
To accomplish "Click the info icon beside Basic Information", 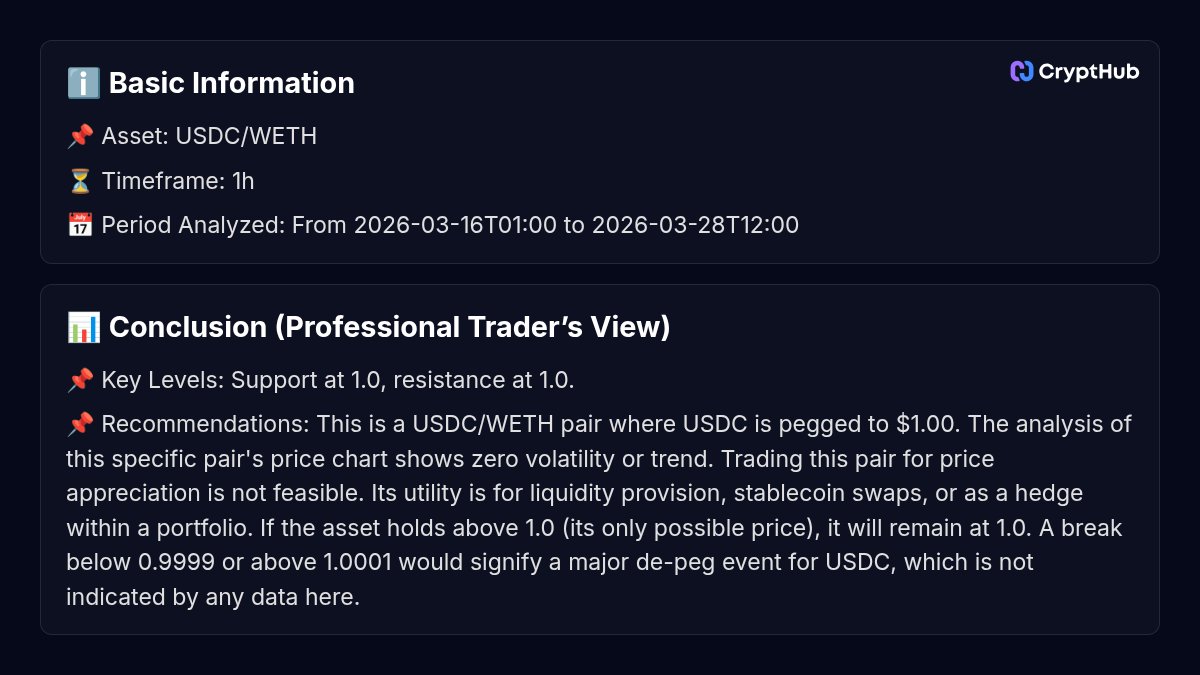I will (83, 83).
